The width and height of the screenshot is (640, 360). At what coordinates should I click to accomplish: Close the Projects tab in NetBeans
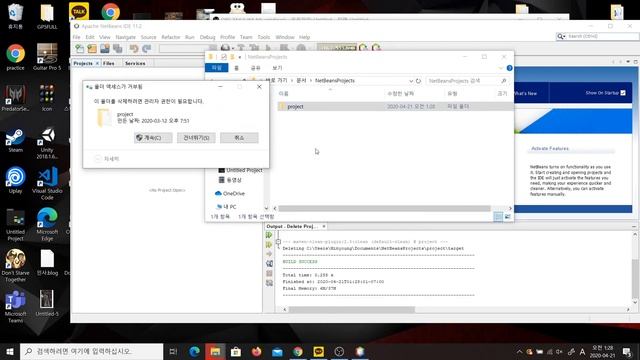pos(97,64)
